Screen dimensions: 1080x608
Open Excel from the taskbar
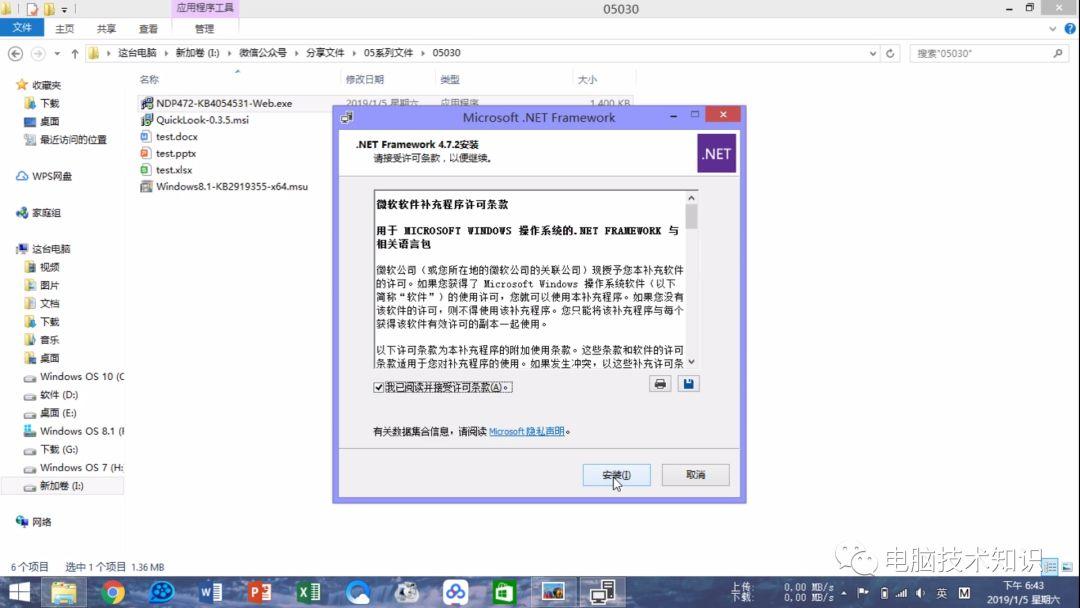pyautogui.click(x=309, y=592)
